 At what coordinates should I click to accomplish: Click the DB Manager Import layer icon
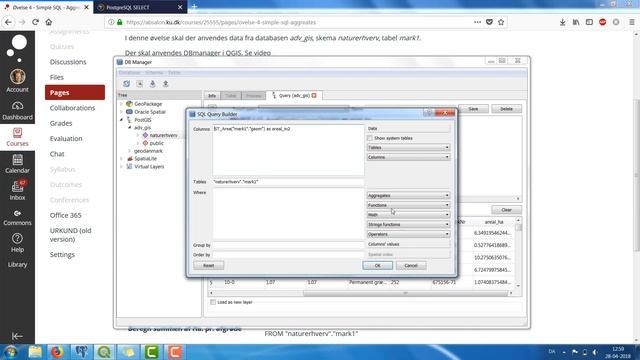click(153, 84)
